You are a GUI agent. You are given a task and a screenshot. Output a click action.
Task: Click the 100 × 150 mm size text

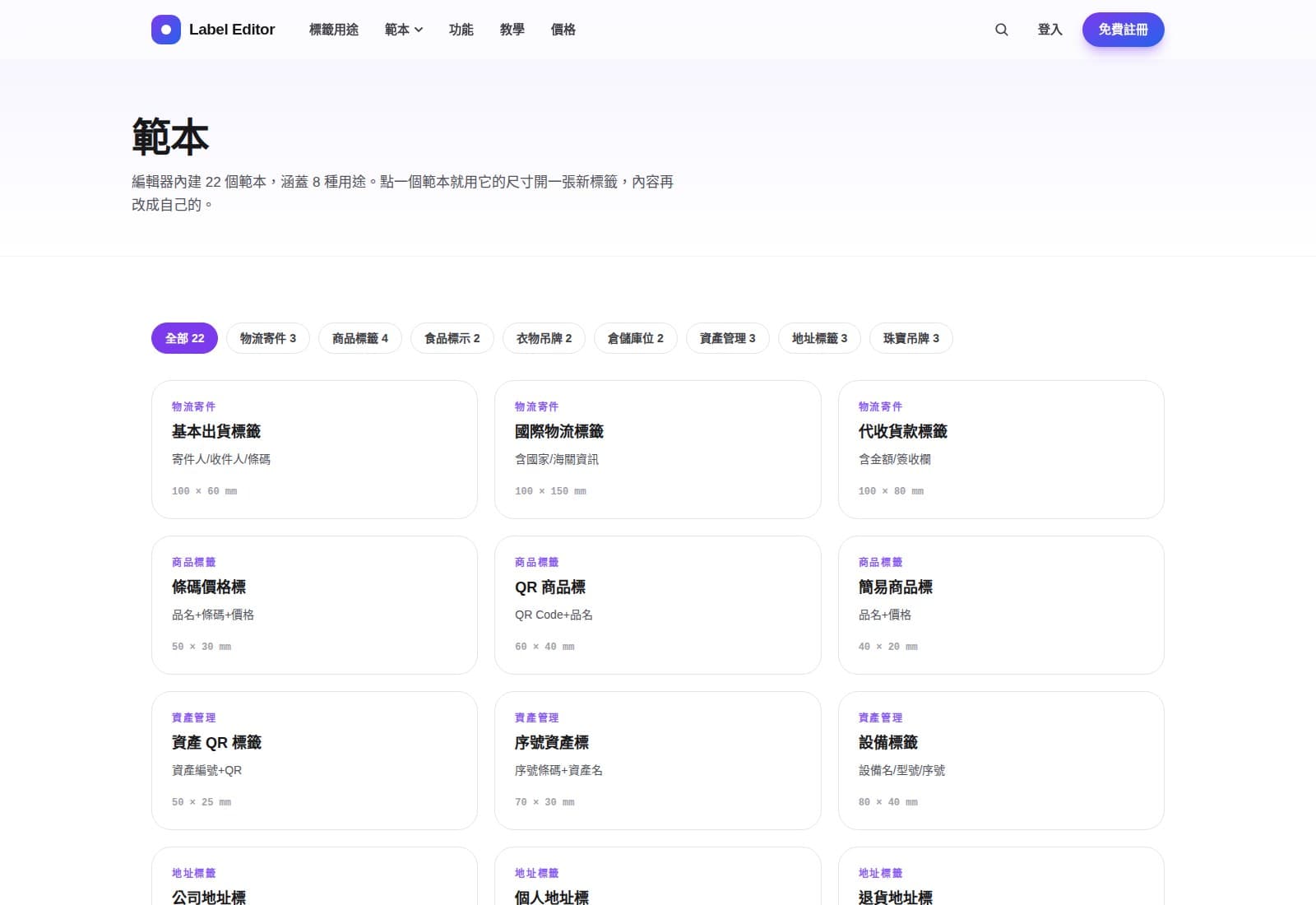pos(550,491)
